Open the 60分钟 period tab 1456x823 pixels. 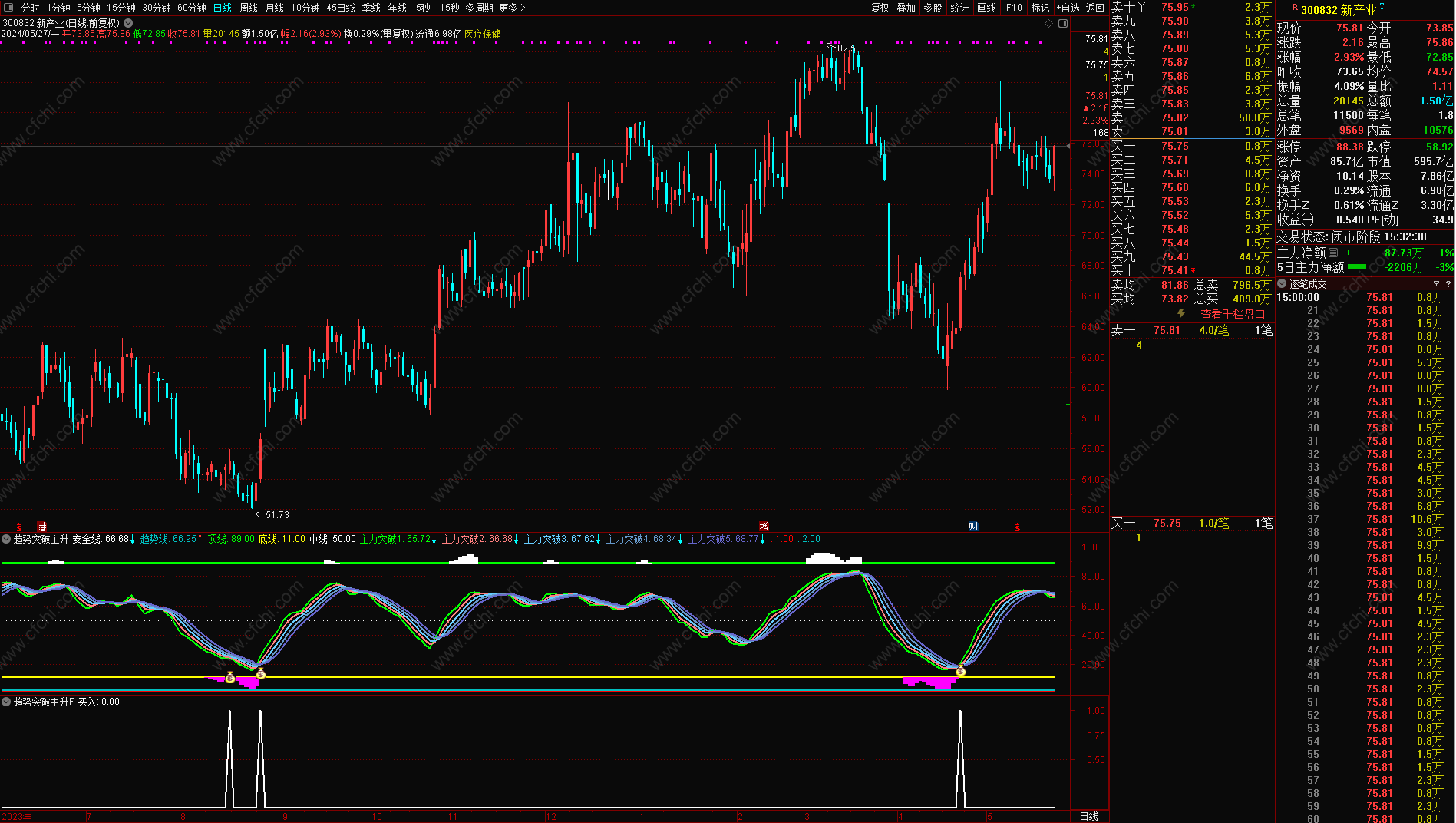coord(192,8)
